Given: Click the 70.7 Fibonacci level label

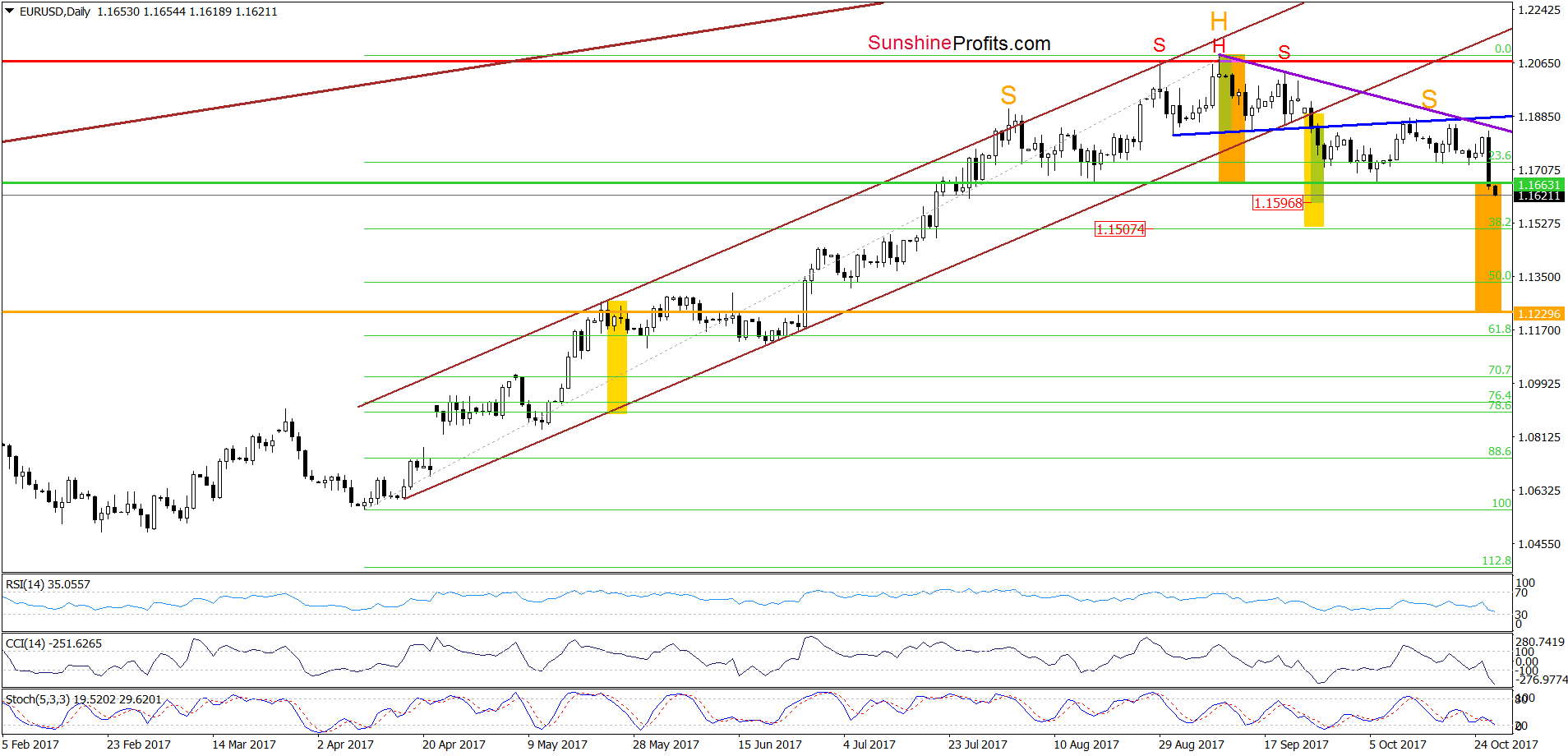Looking at the screenshot, I should coord(1499,370).
